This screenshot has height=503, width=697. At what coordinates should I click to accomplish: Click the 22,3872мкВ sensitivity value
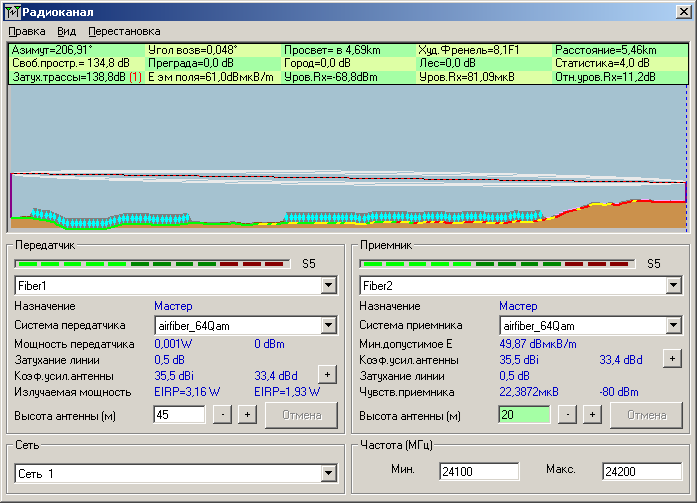tap(529, 392)
